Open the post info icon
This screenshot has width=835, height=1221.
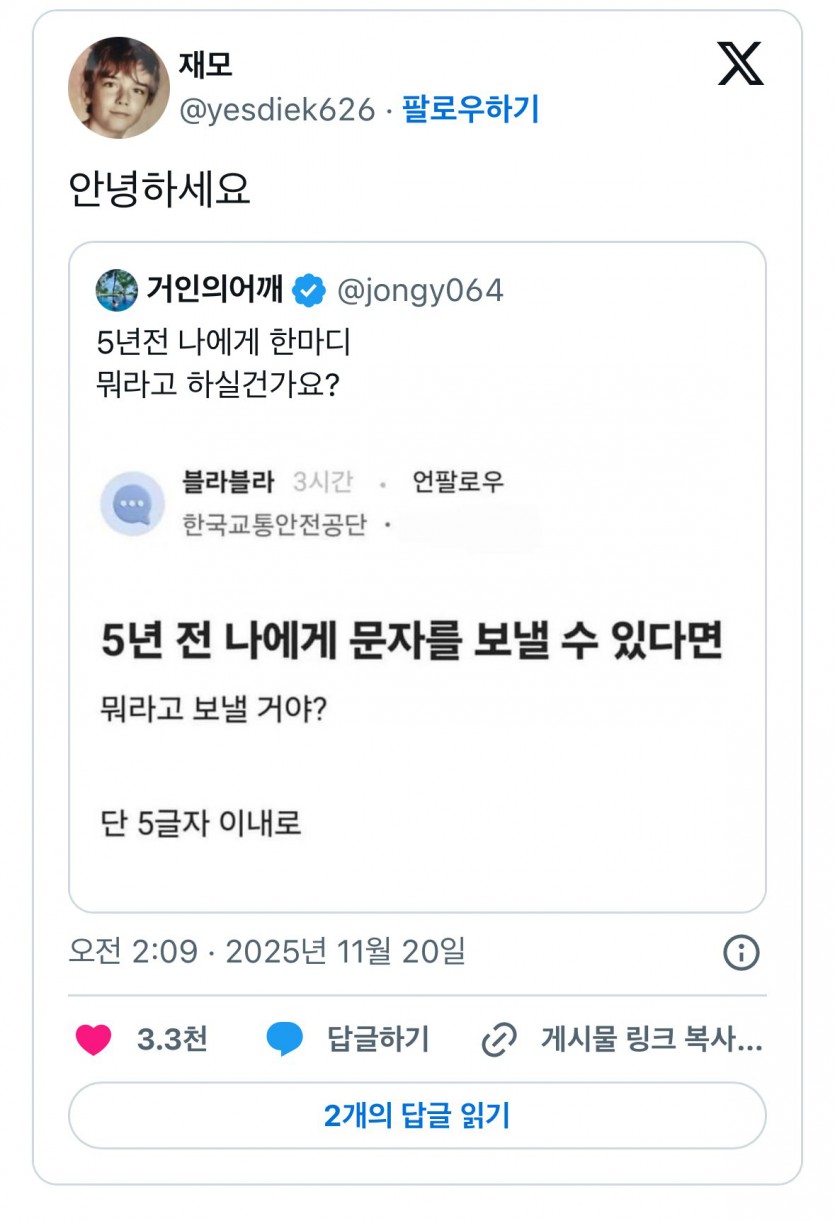pos(741,951)
